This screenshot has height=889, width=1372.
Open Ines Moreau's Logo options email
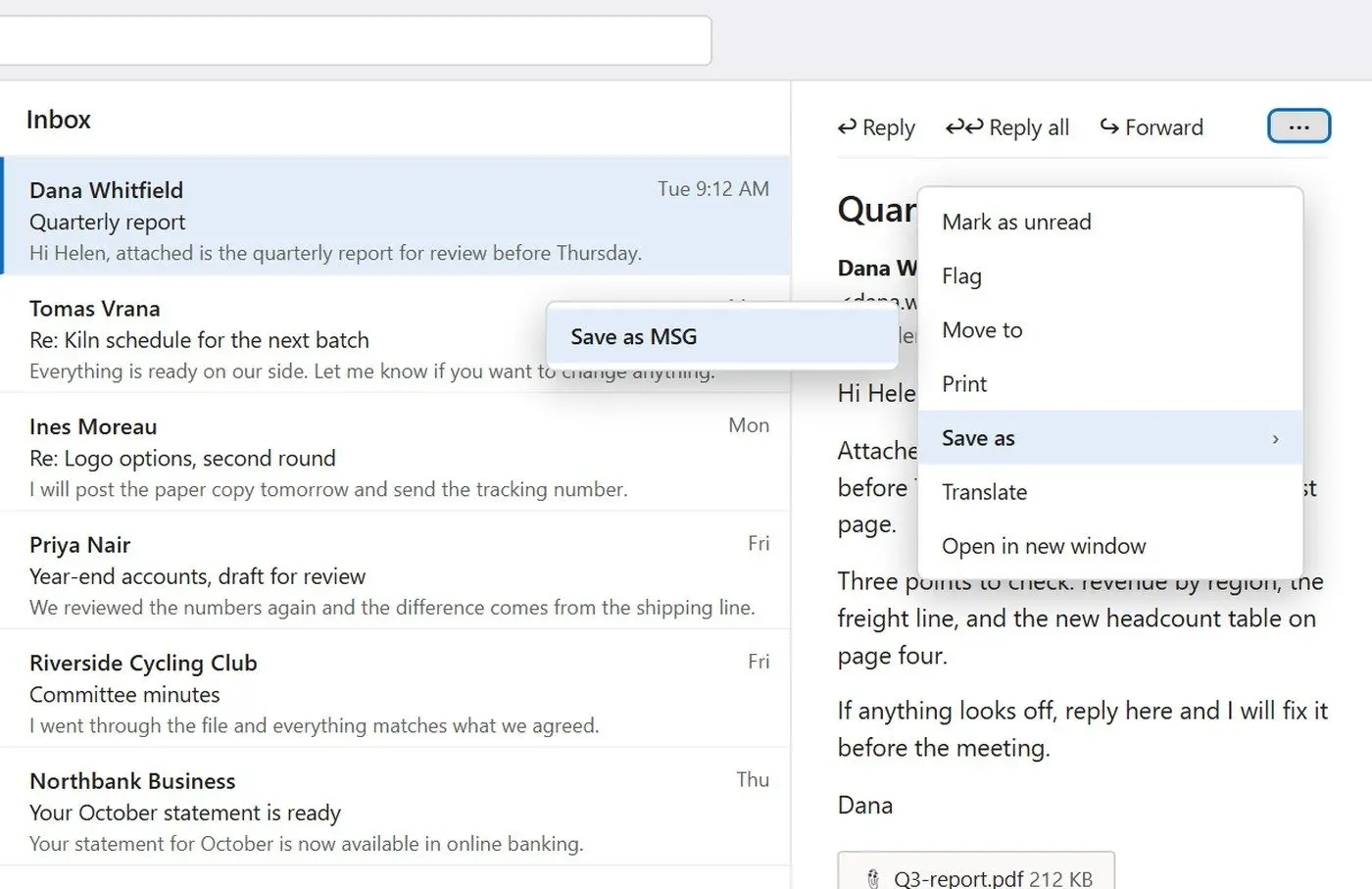[395, 453]
